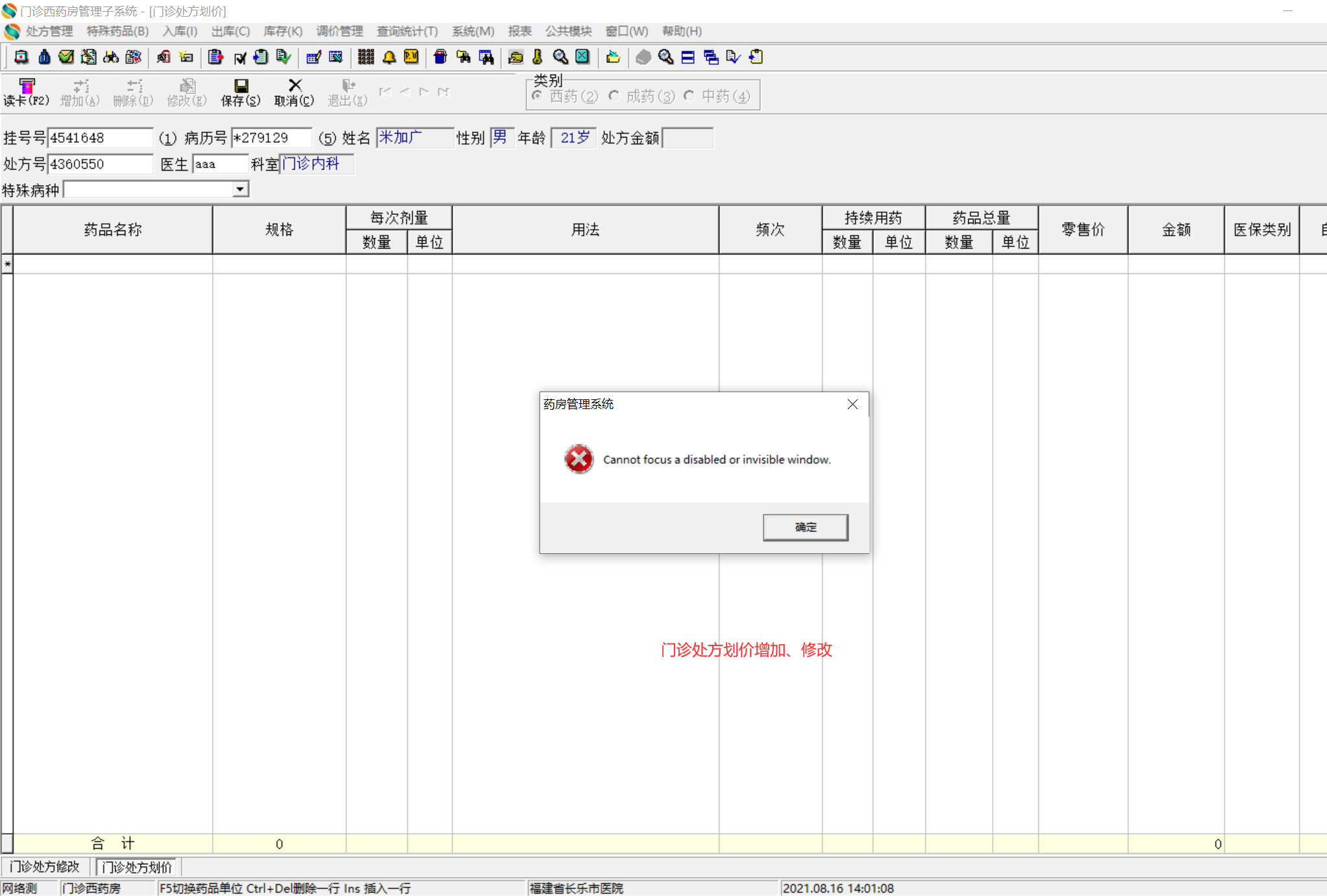Switch to the 门诊处方修改 tab

coord(45,867)
